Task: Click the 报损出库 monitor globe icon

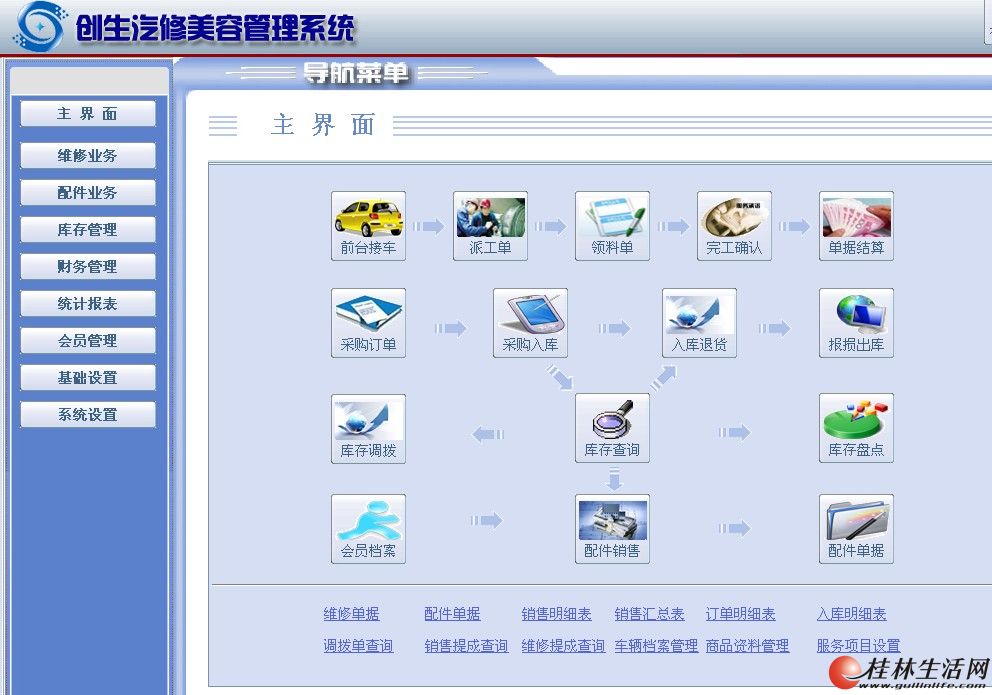Action: coord(856,323)
